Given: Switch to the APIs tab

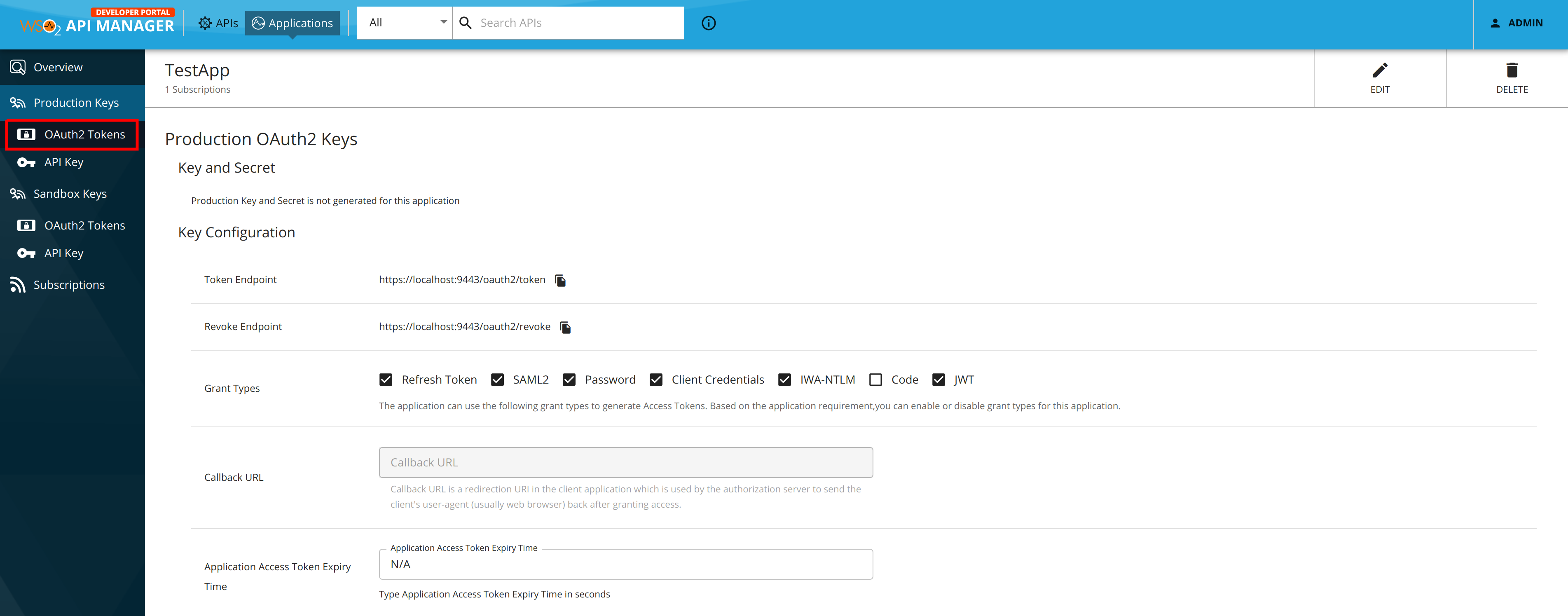Looking at the screenshot, I should click(218, 23).
